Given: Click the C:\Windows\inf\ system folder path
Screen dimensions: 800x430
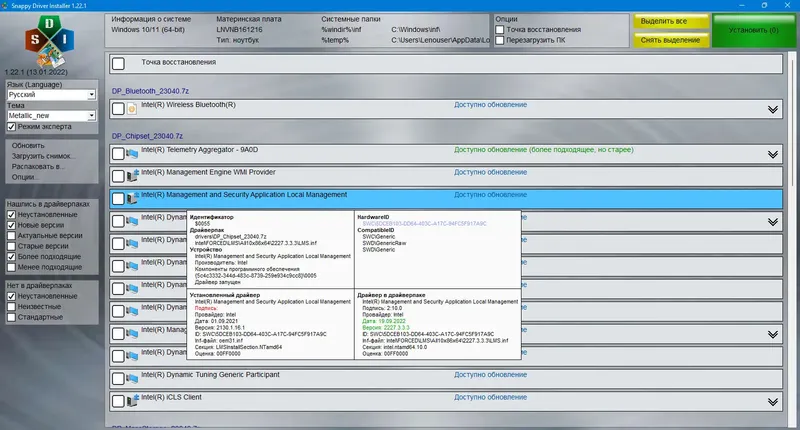Looking at the screenshot, I should (416, 30).
